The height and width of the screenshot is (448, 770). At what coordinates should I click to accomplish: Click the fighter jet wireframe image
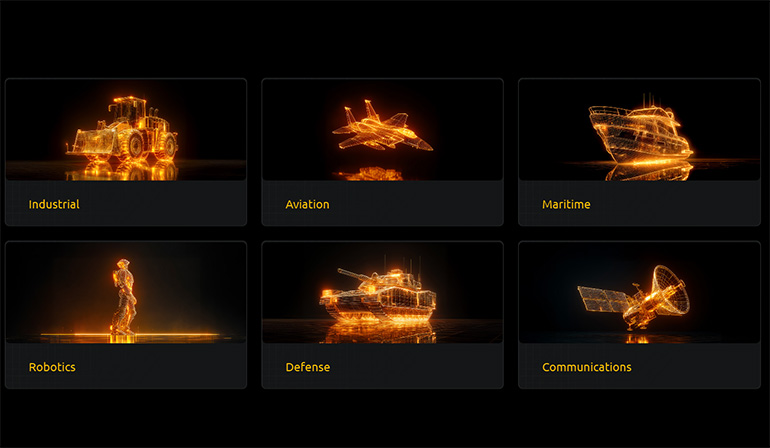(383, 130)
